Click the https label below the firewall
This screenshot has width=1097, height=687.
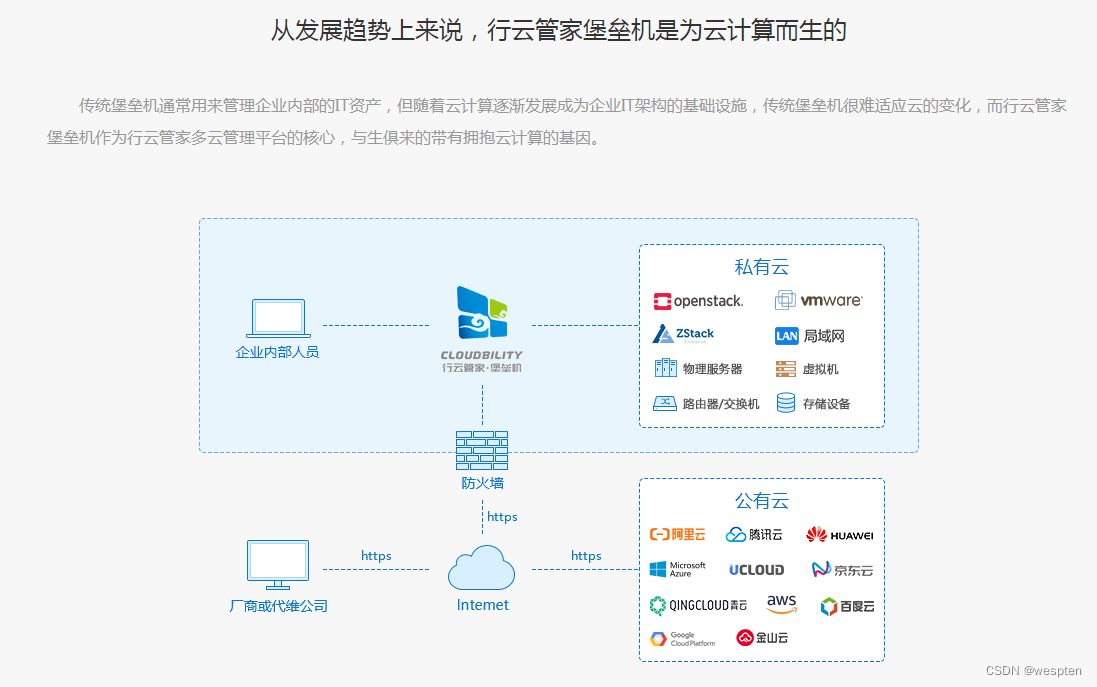pyautogui.click(x=502, y=517)
